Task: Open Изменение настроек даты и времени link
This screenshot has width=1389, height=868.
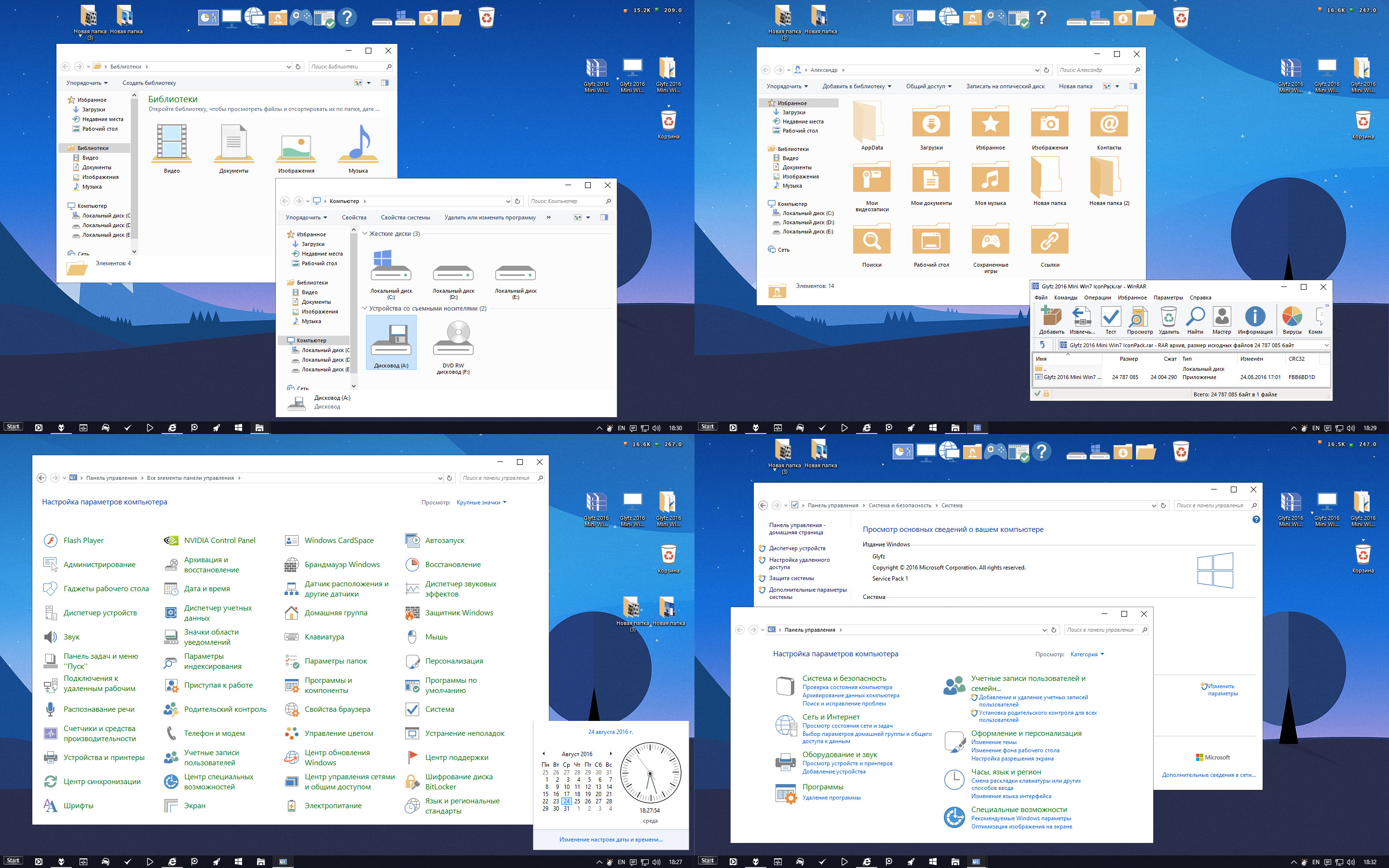Action: 611,839
